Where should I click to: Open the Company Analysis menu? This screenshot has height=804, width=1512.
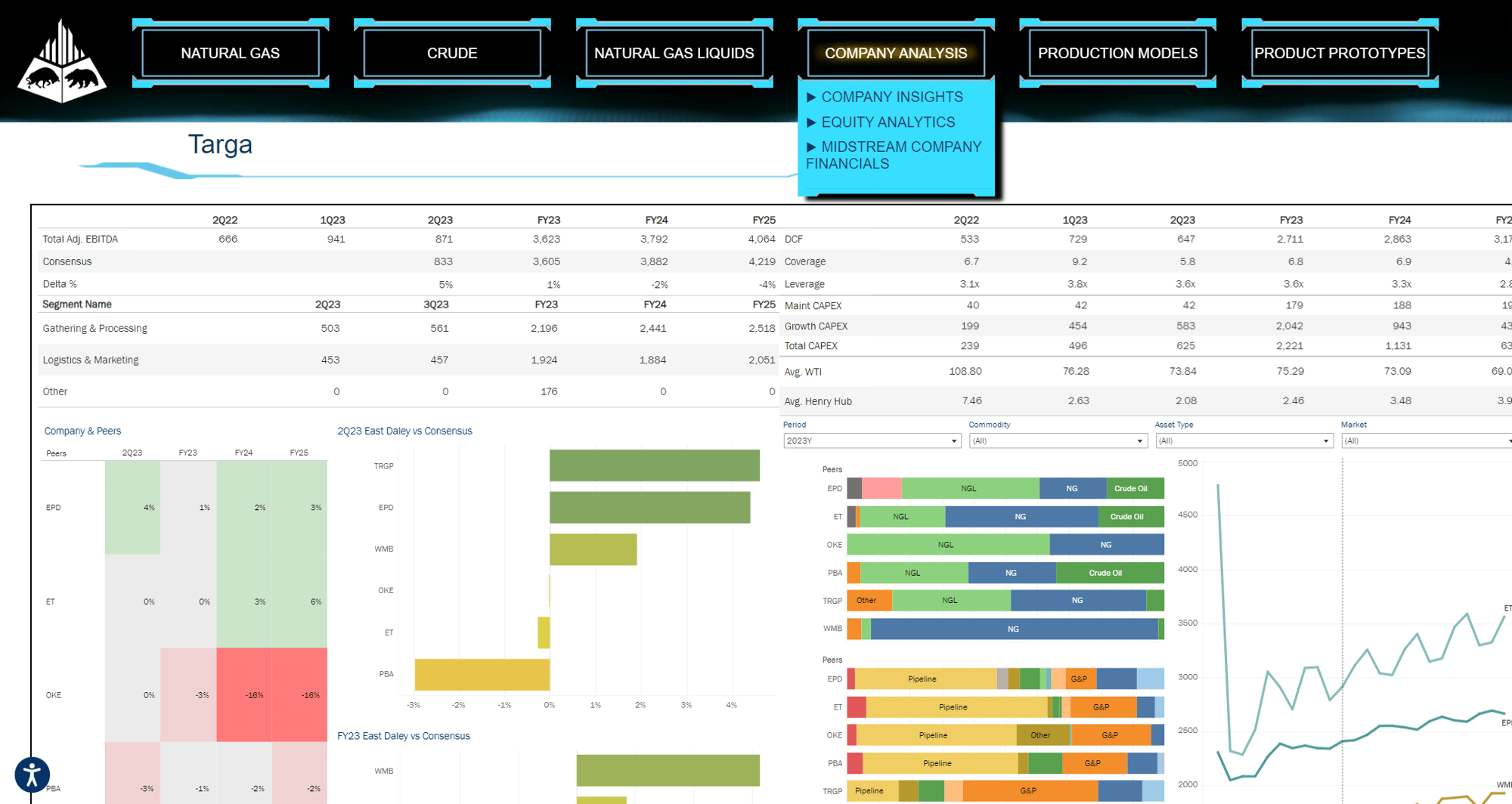[896, 53]
